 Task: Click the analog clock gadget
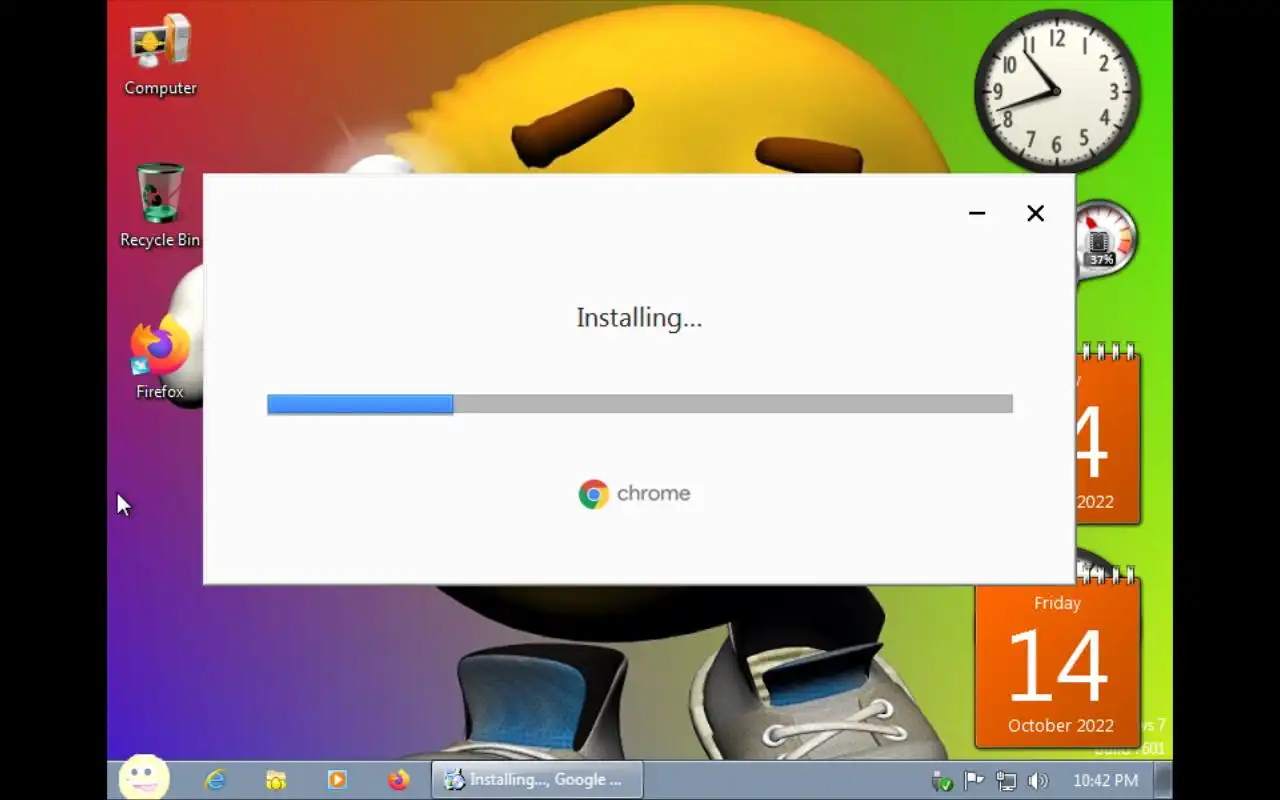1057,91
